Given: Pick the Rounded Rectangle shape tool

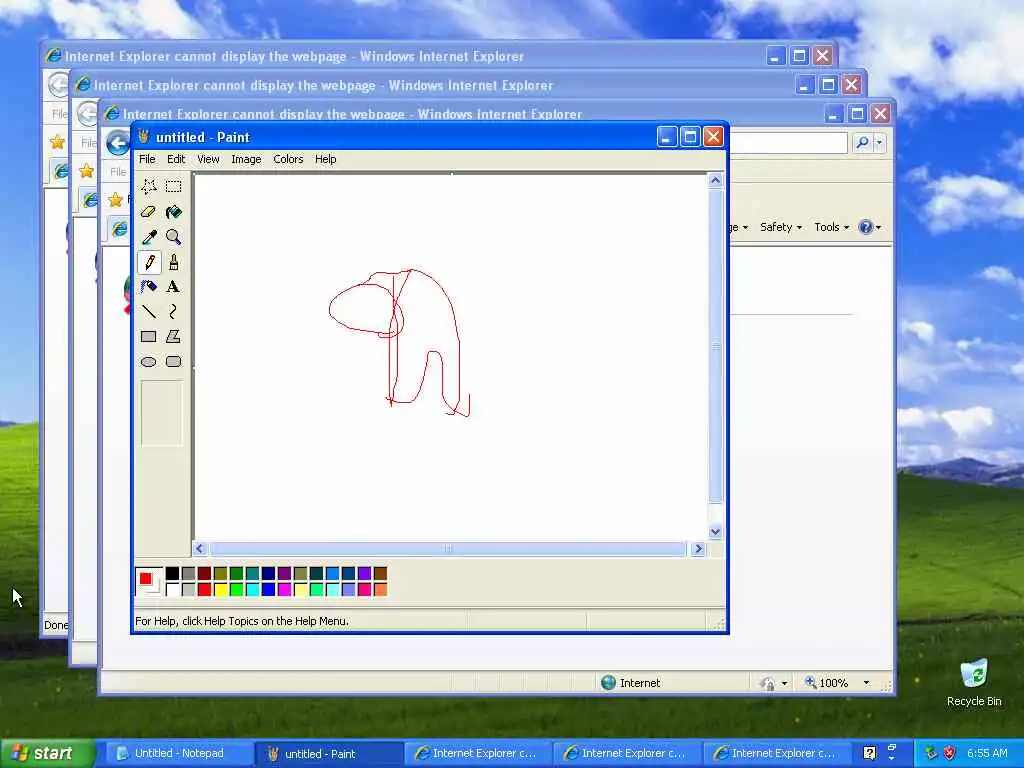Looking at the screenshot, I should 174,362.
